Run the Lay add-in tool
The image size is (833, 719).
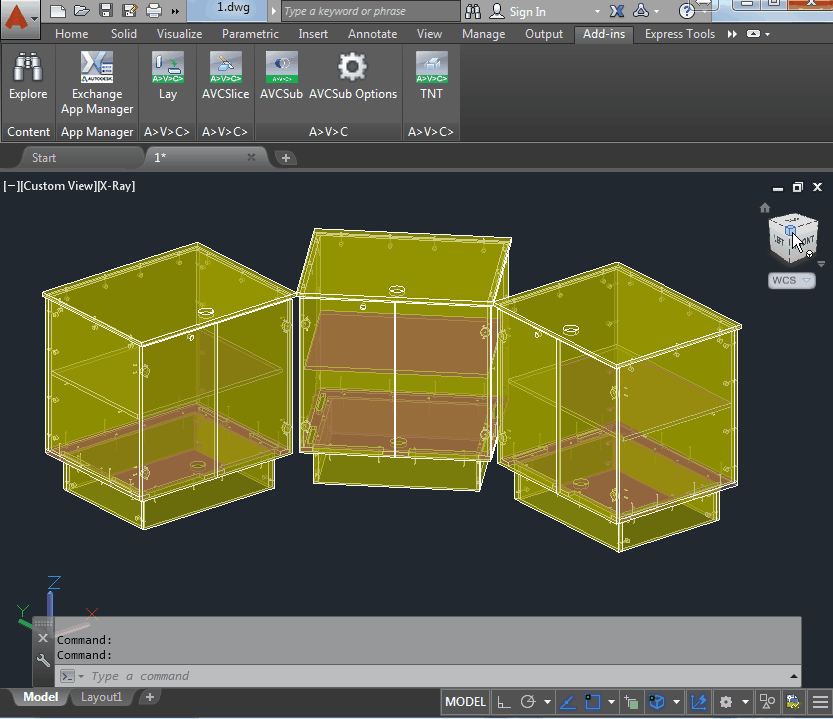click(x=167, y=77)
